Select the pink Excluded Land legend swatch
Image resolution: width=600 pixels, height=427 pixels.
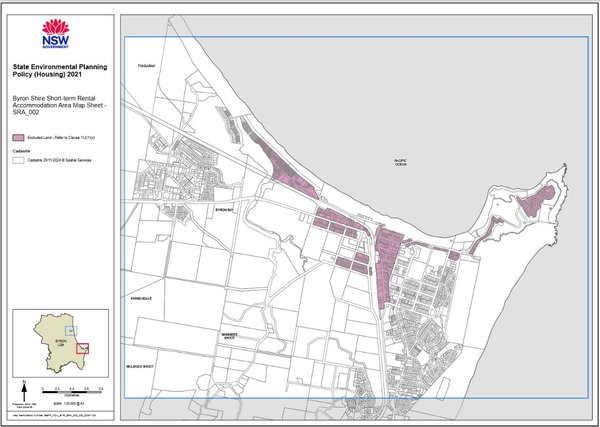click(18, 137)
